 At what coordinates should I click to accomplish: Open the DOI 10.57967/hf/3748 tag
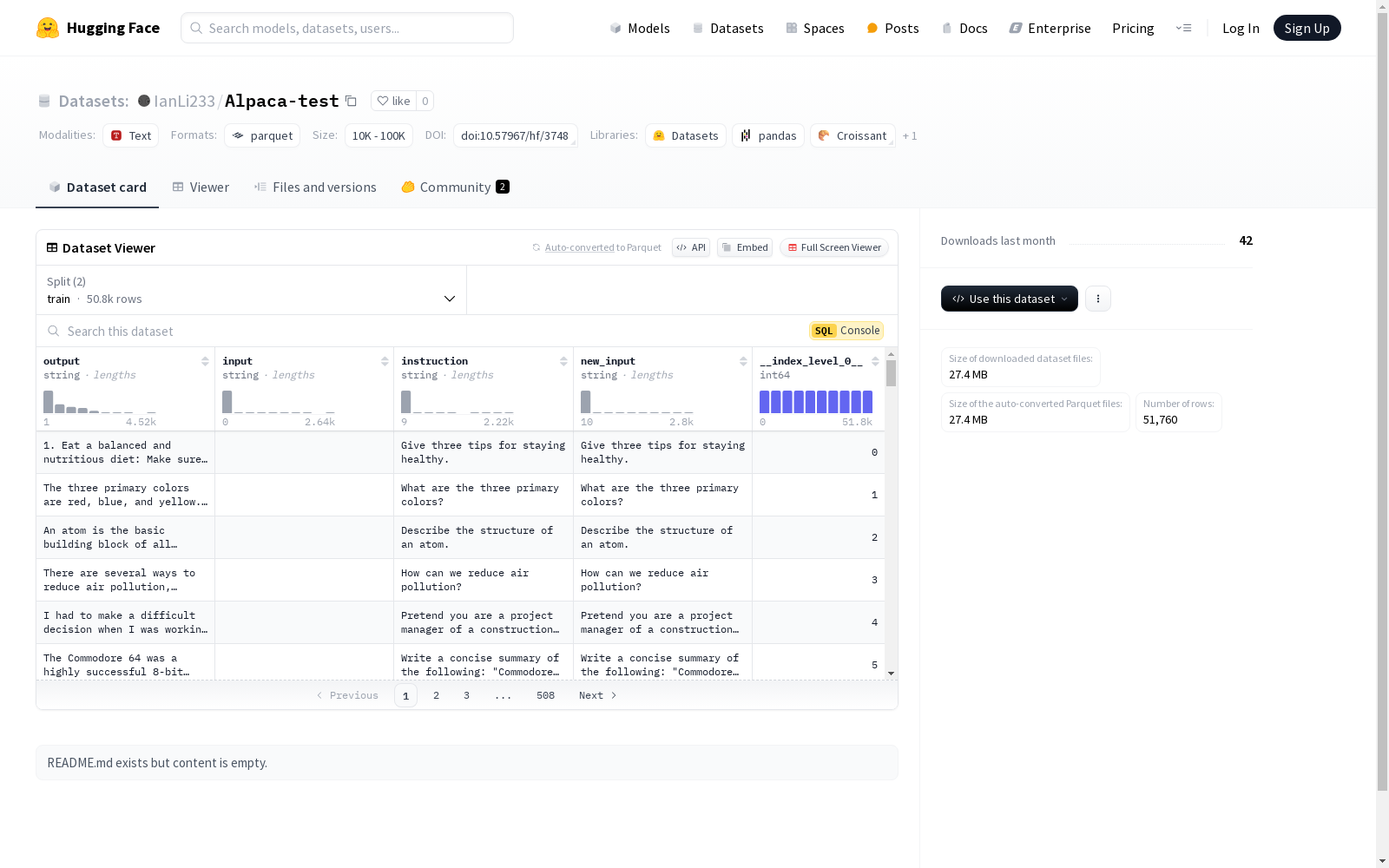[x=515, y=135]
